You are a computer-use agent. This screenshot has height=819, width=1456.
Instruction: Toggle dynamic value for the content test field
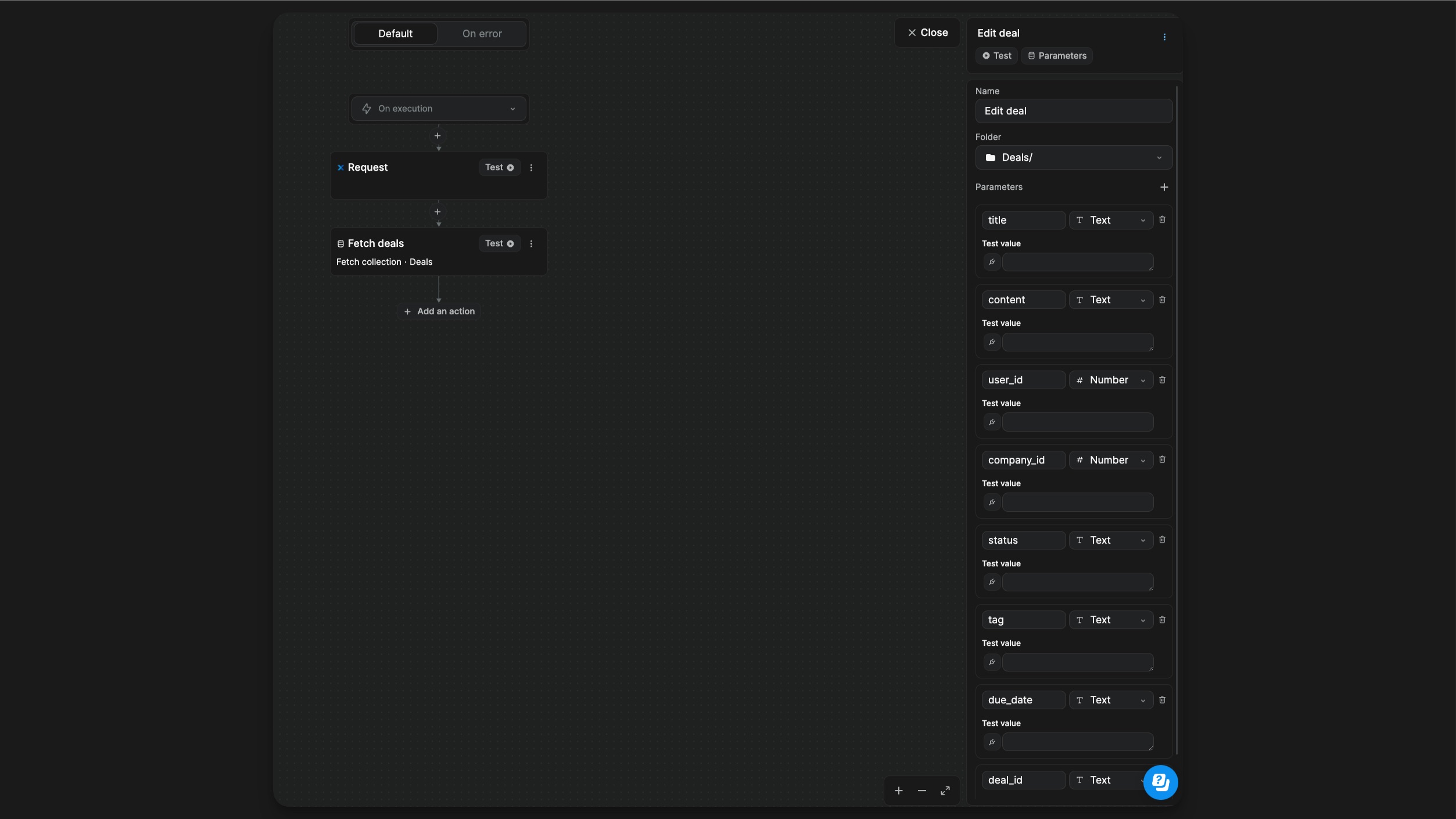(x=991, y=342)
